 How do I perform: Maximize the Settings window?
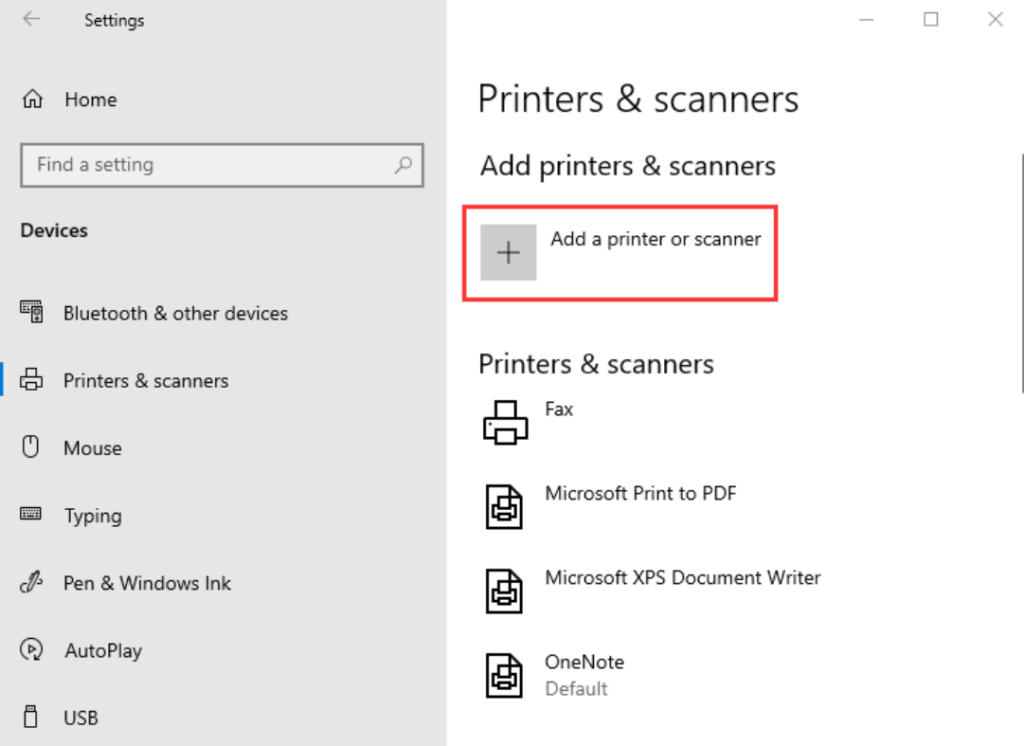(931, 19)
